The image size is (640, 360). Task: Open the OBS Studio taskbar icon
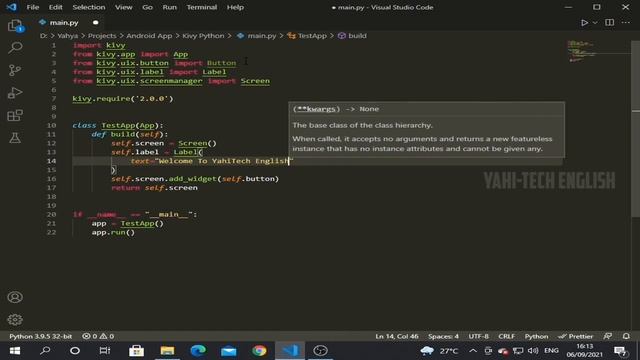(x=320, y=351)
